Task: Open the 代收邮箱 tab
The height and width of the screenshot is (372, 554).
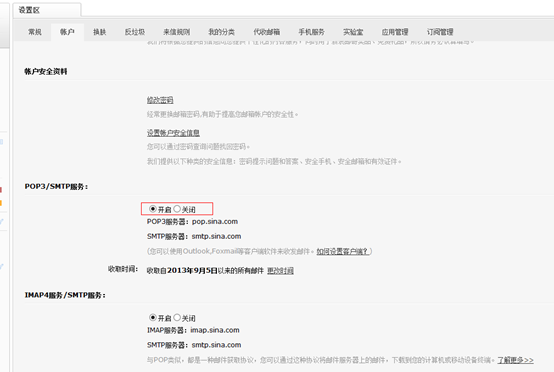Action: (x=267, y=32)
